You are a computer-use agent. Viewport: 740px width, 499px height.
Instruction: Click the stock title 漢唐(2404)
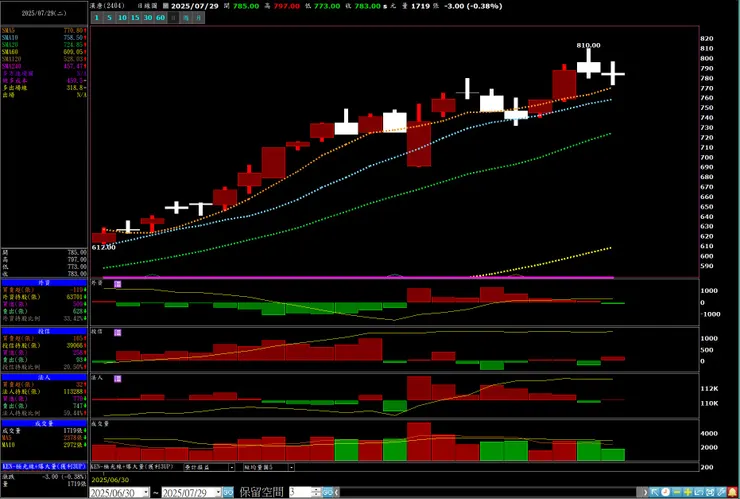point(106,6)
